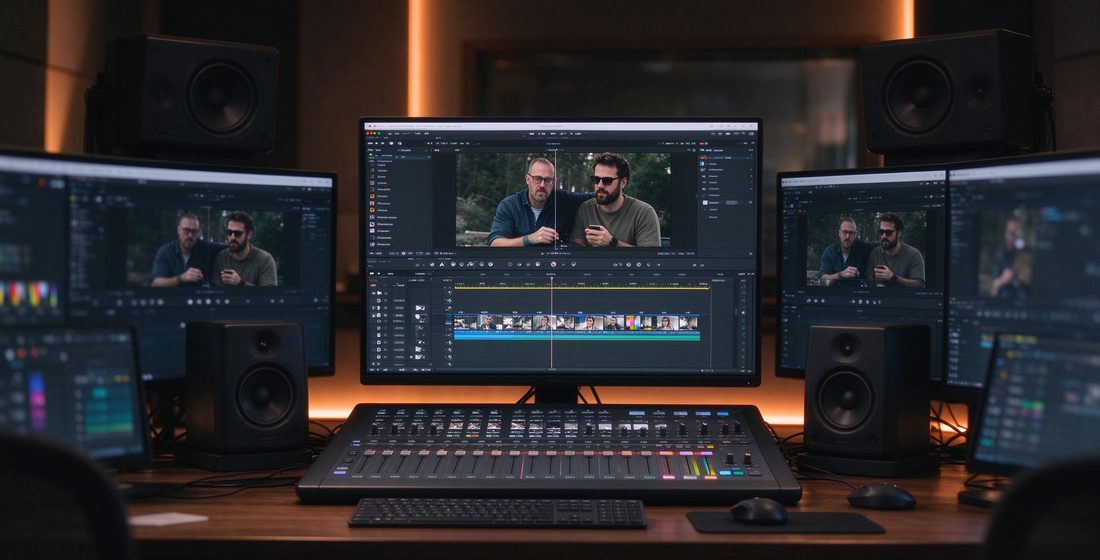The image size is (1100, 560).
Task: Open the first menu next to macOS window controls
Action: 390,133
